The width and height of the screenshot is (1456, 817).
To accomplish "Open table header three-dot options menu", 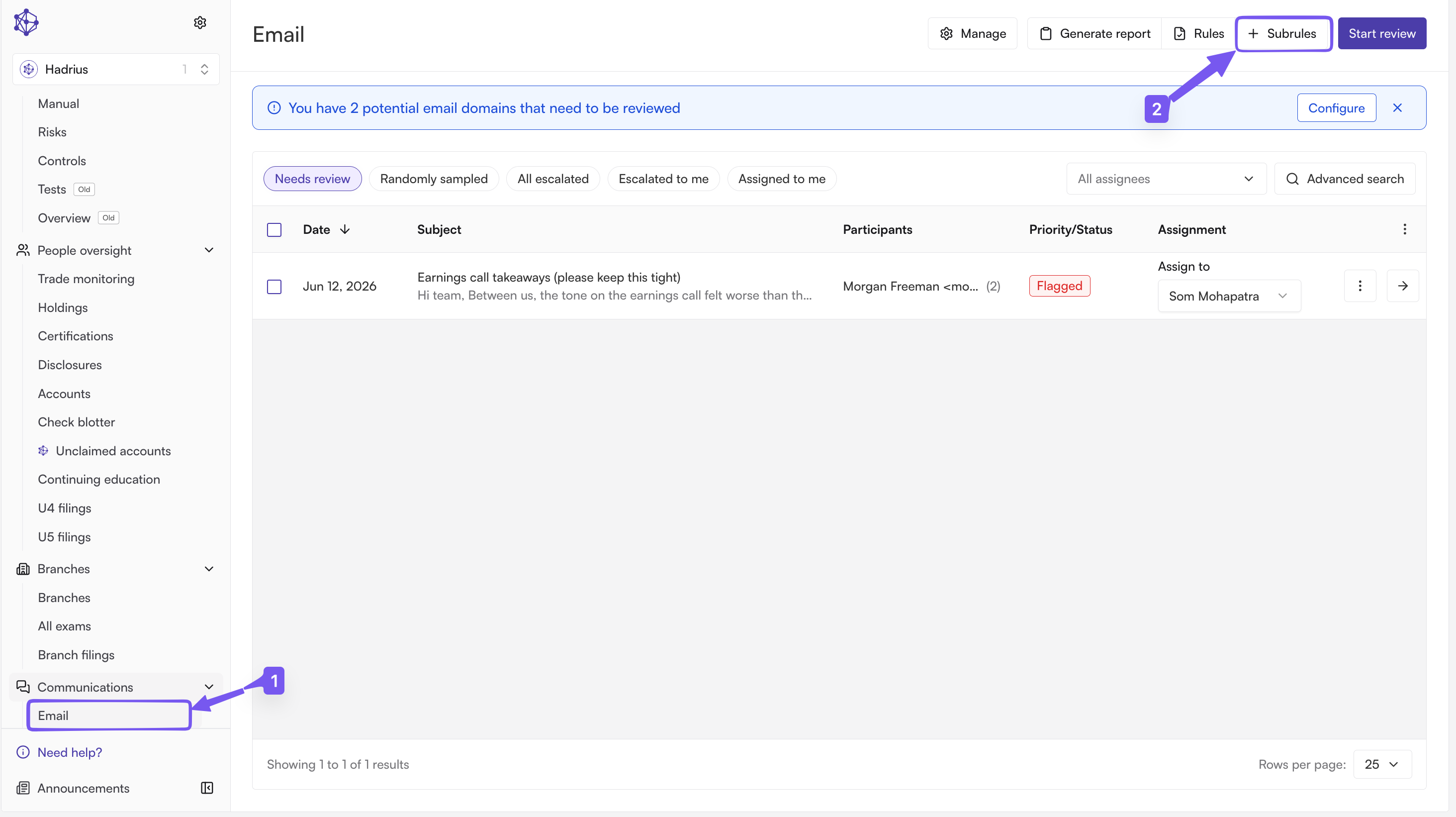I will tap(1405, 229).
